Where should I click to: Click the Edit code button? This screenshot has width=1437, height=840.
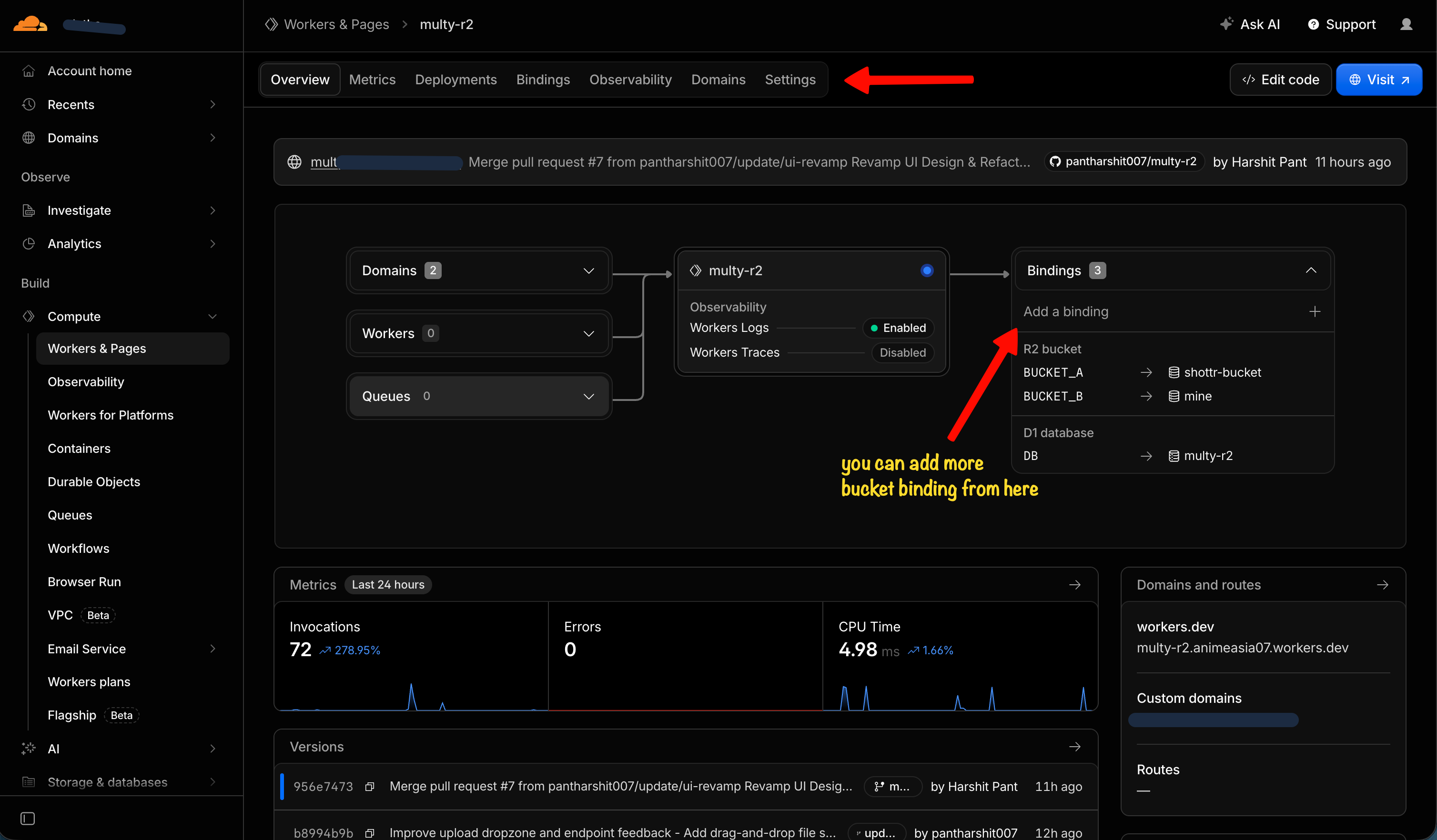(x=1280, y=80)
